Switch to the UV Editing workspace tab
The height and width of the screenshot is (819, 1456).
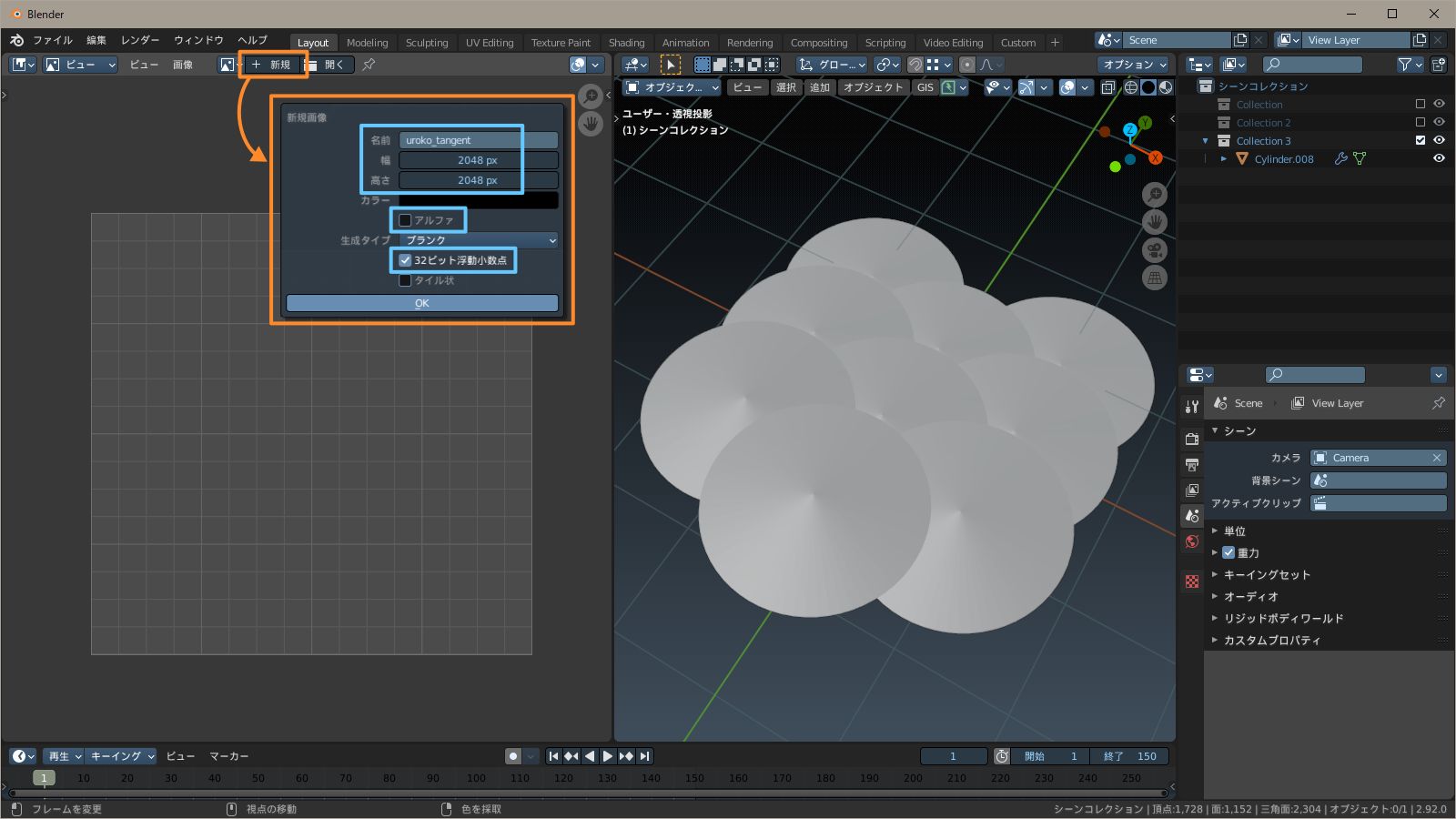pyautogui.click(x=490, y=43)
